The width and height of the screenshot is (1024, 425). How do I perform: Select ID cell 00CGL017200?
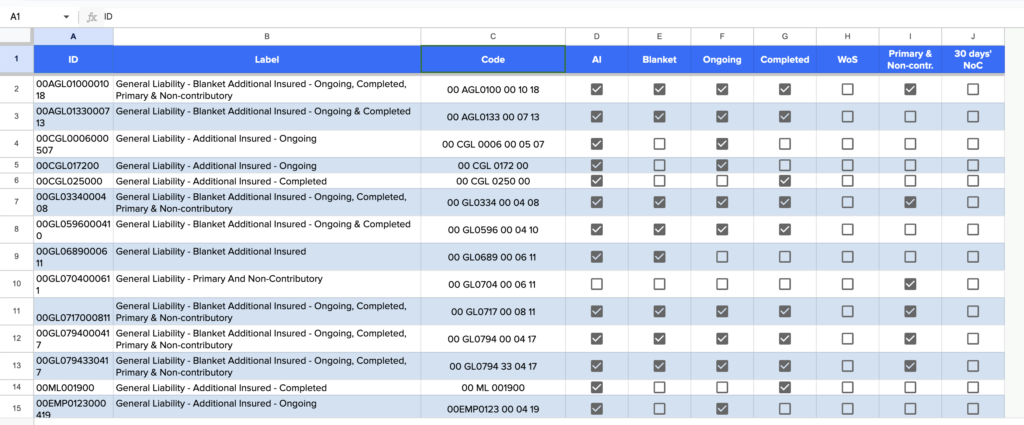(x=73, y=166)
